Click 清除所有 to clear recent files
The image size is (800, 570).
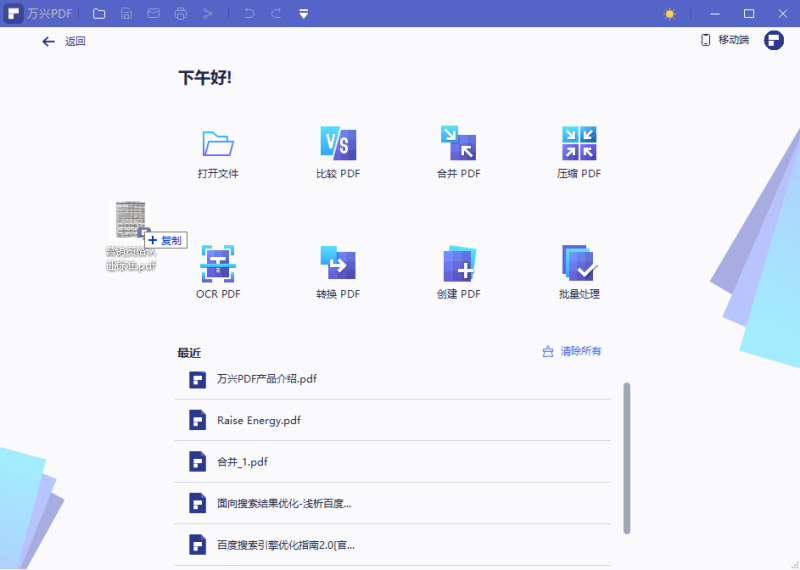(x=572, y=351)
